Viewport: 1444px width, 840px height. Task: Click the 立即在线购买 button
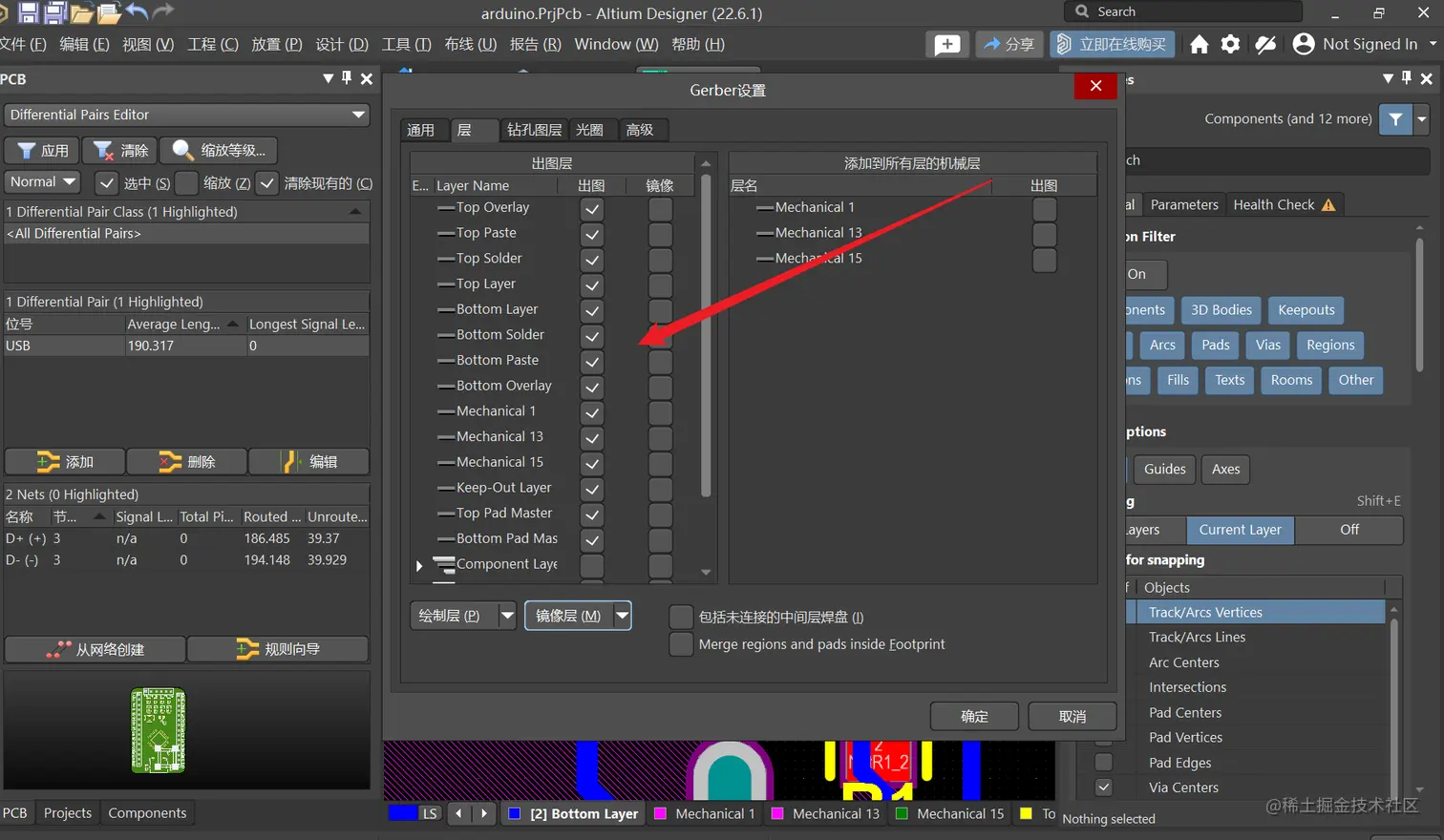click(1113, 44)
